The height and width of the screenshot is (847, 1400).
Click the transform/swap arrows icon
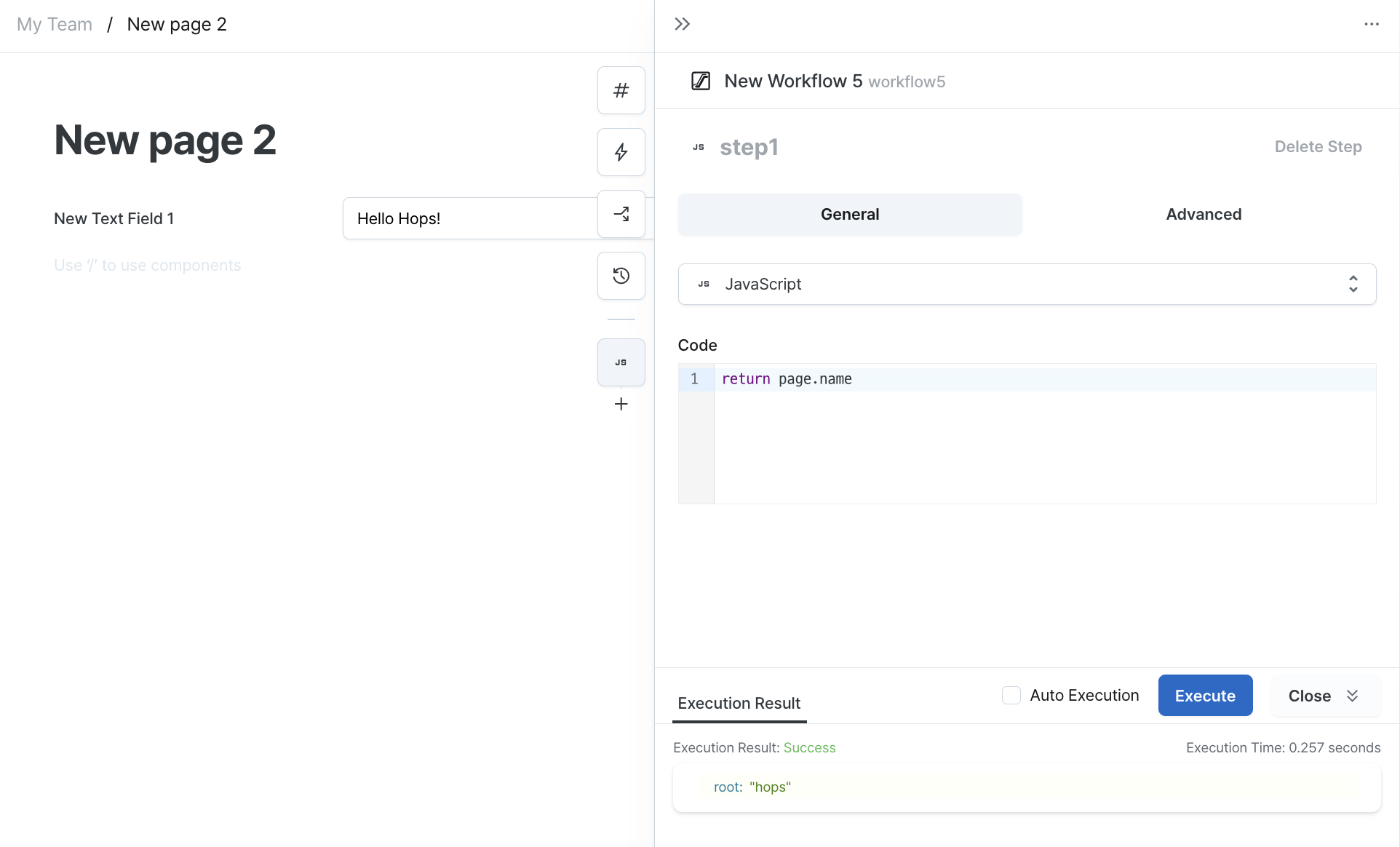621,213
